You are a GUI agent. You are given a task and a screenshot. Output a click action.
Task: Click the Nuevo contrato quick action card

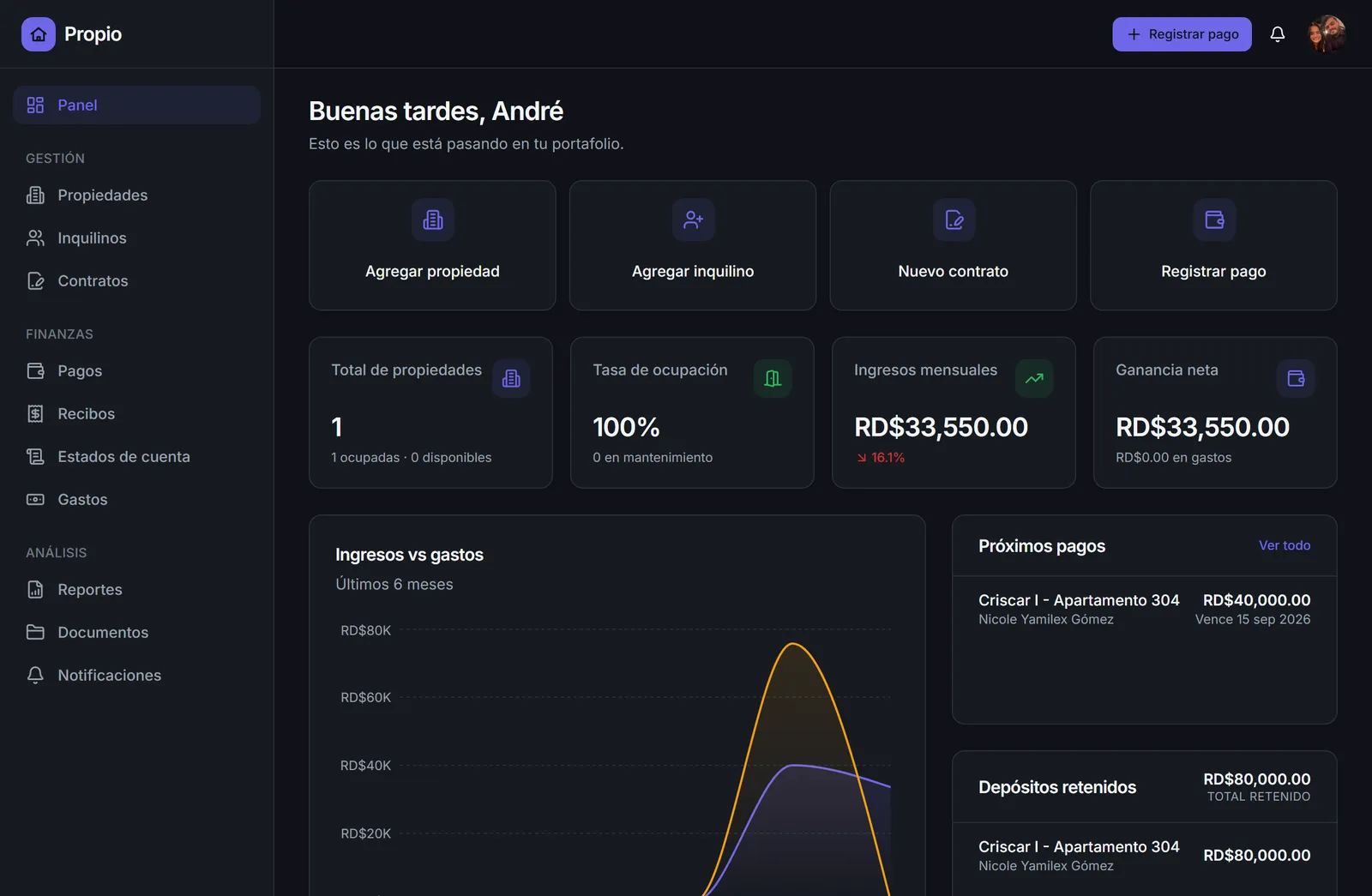[954, 245]
